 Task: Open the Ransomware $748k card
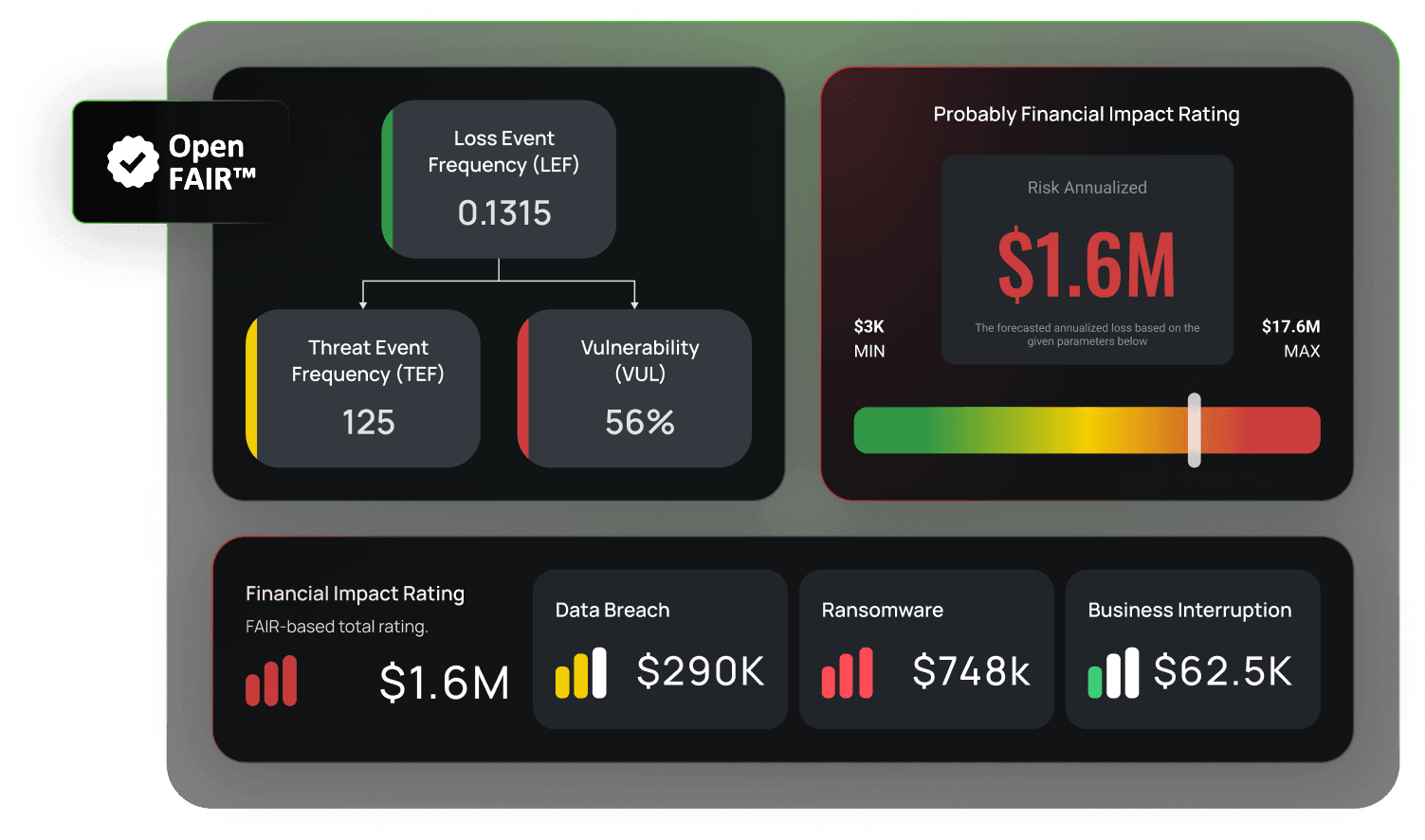click(926, 649)
